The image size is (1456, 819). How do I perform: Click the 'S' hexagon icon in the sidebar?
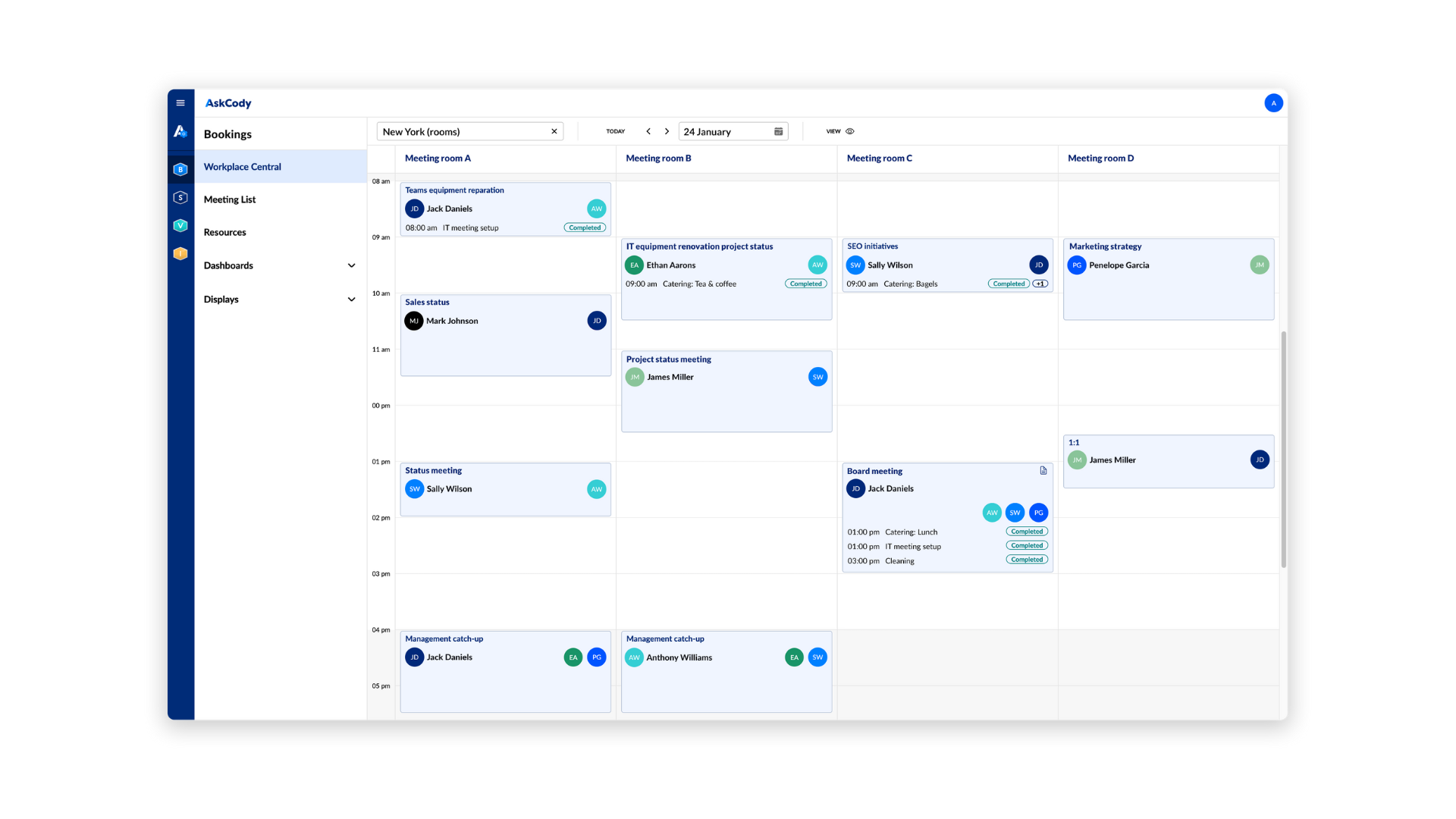click(180, 197)
